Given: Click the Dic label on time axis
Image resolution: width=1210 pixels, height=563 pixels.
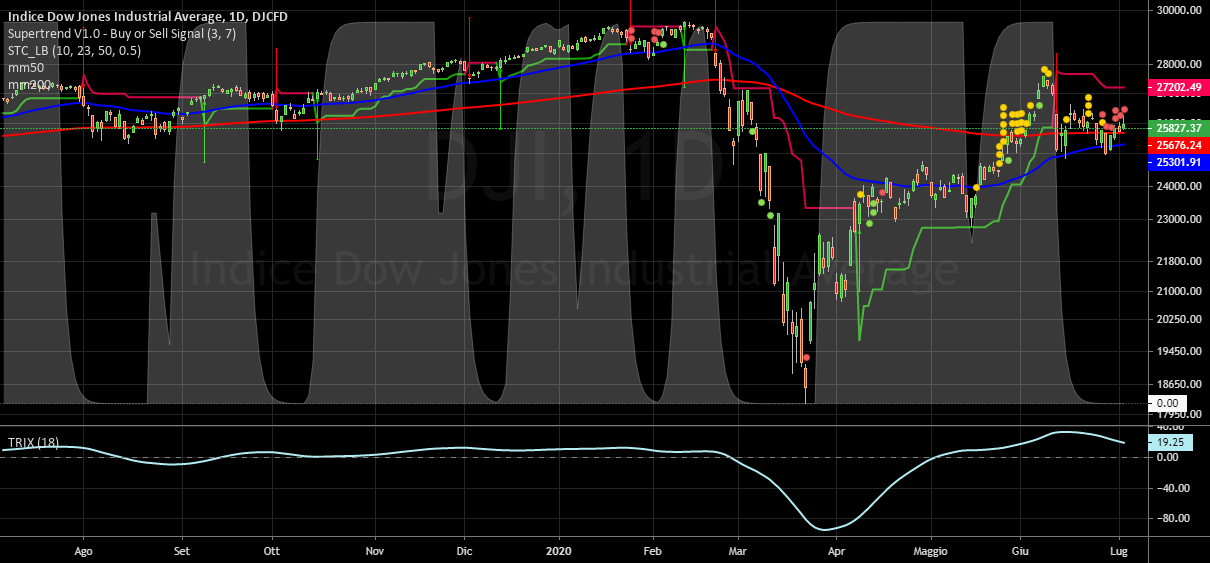Looking at the screenshot, I should pos(464,550).
